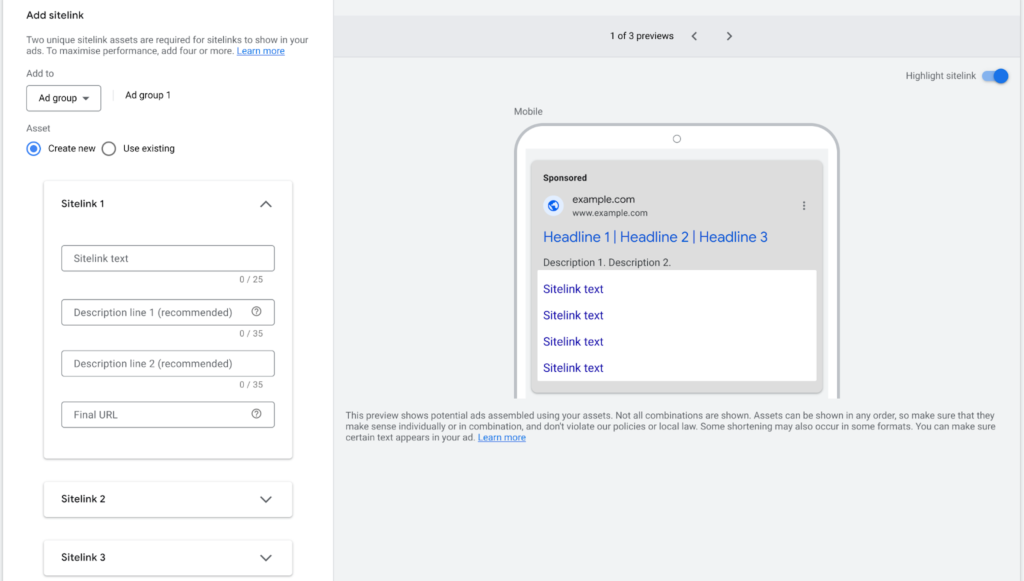Focus the Description line 1 field
1024x581 pixels.
point(168,312)
